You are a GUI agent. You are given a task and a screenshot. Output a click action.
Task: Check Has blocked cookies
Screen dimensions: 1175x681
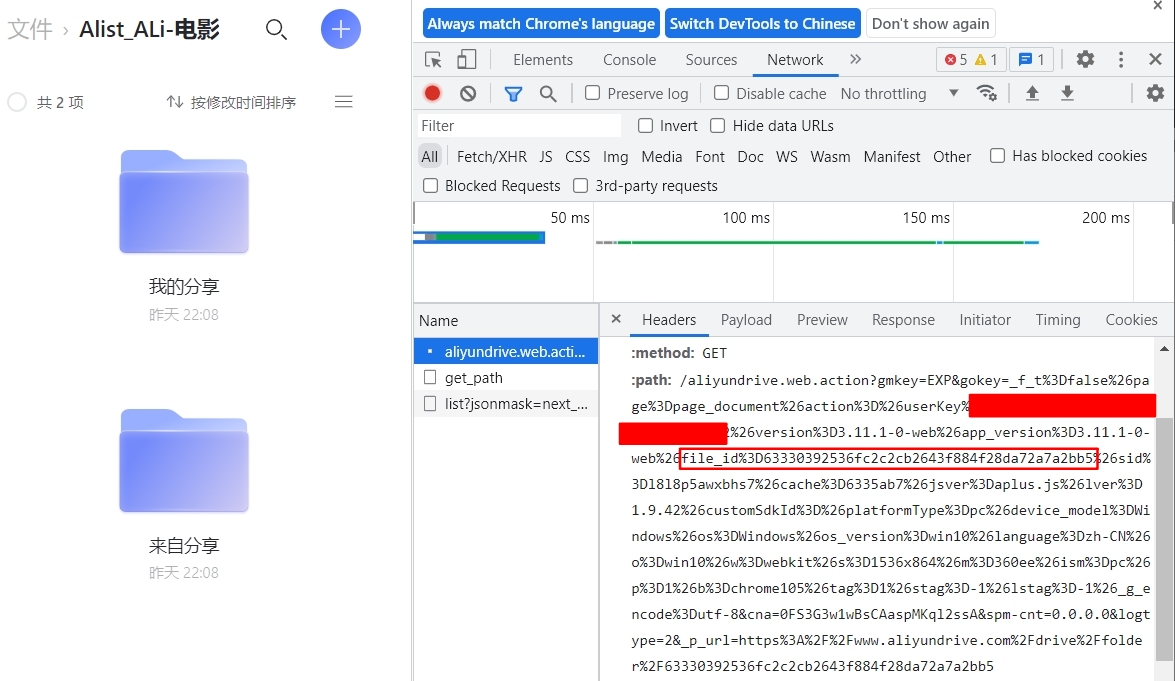[997, 156]
